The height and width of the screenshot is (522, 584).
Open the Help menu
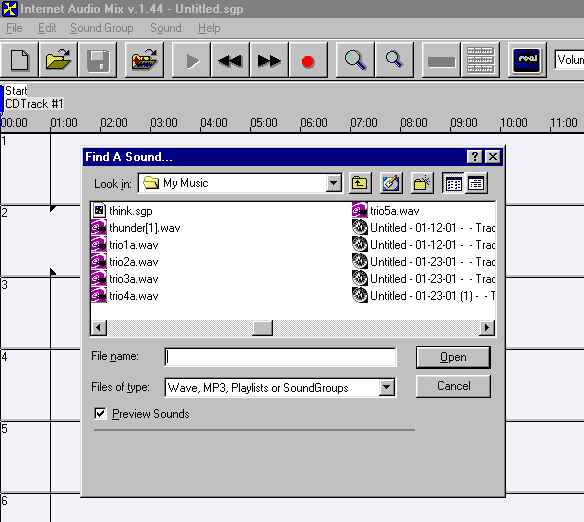tap(209, 28)
